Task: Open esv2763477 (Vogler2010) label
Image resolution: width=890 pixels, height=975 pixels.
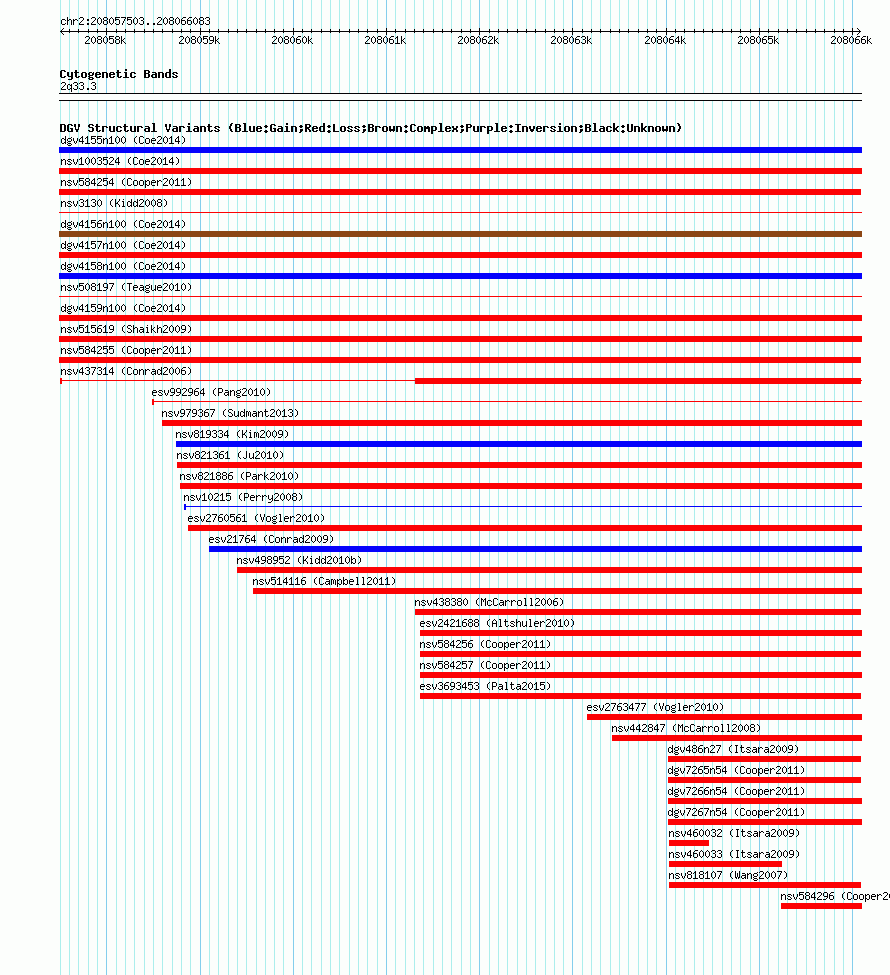Action: click(x=656, y=708)
